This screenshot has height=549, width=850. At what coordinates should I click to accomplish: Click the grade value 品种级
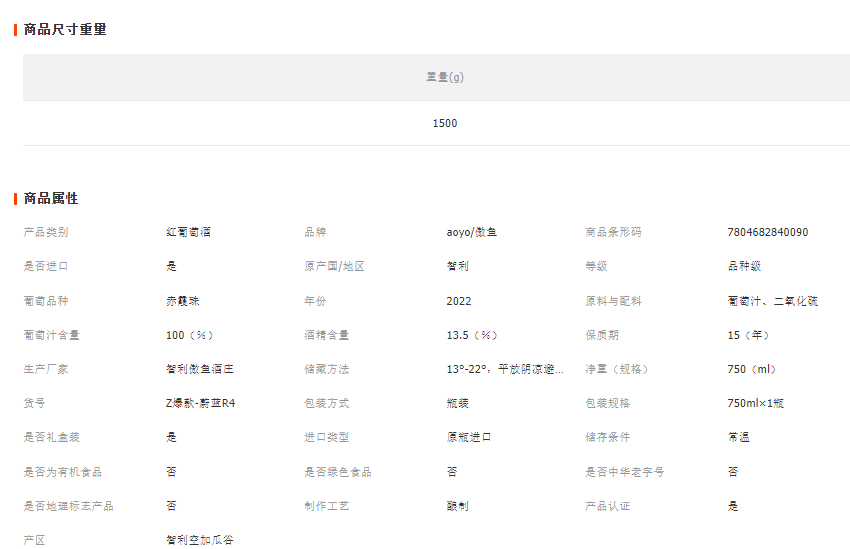[x=744, y=266]
